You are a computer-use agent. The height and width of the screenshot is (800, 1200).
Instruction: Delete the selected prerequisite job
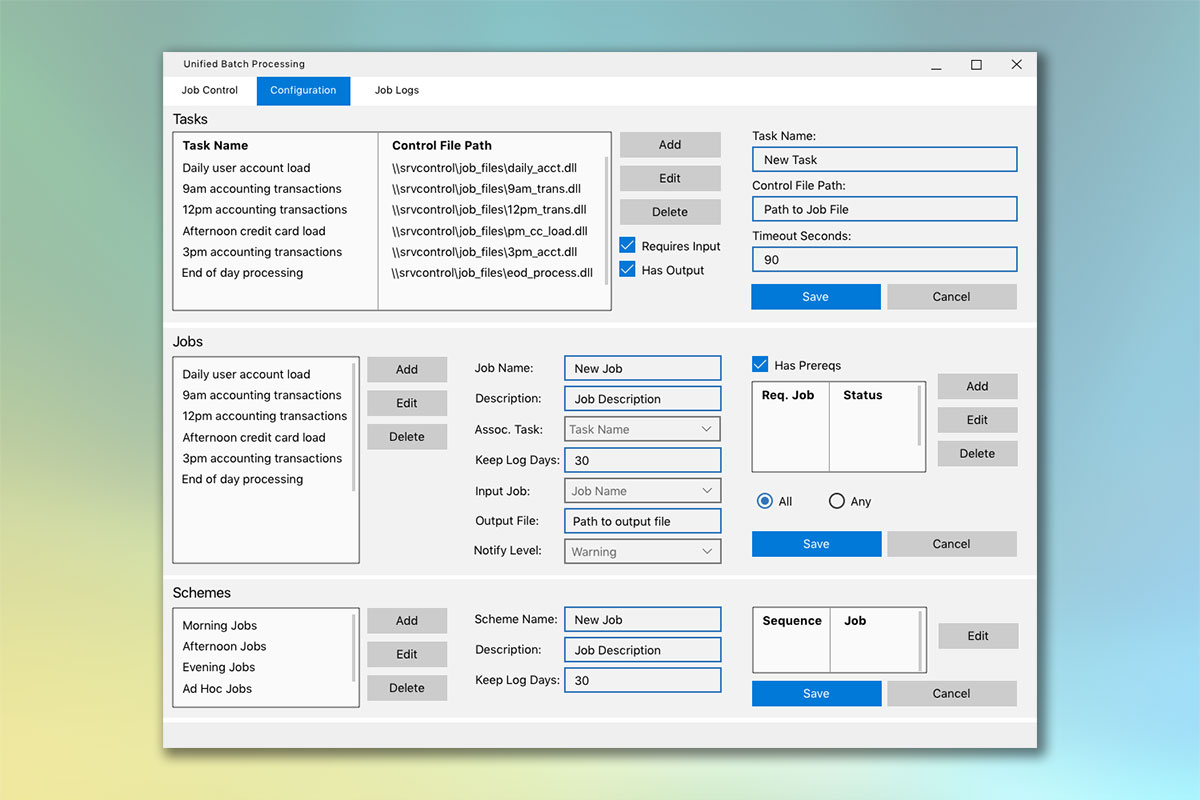(x=978, y=453)
